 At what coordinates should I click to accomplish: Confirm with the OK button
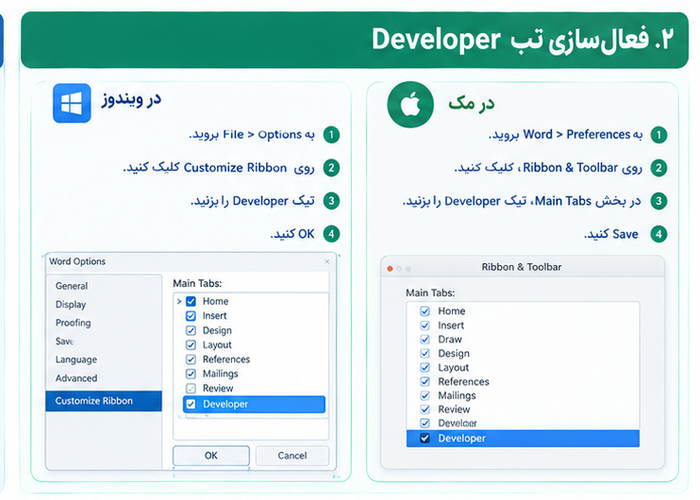click(x=211, y=456)
